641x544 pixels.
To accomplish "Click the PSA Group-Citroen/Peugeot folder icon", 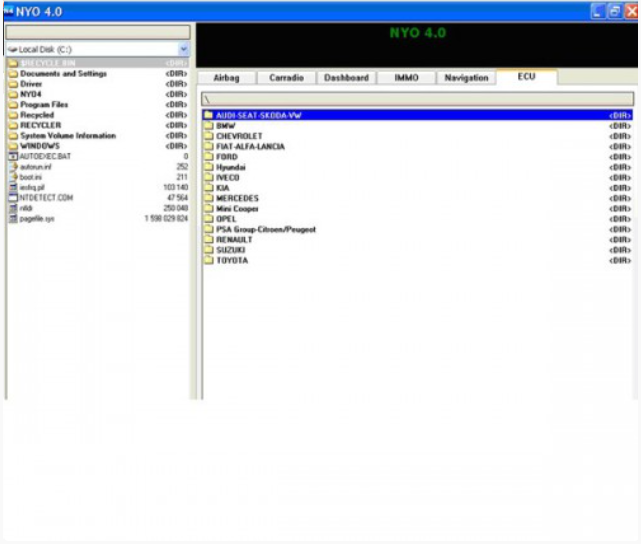I will [208, 229].
